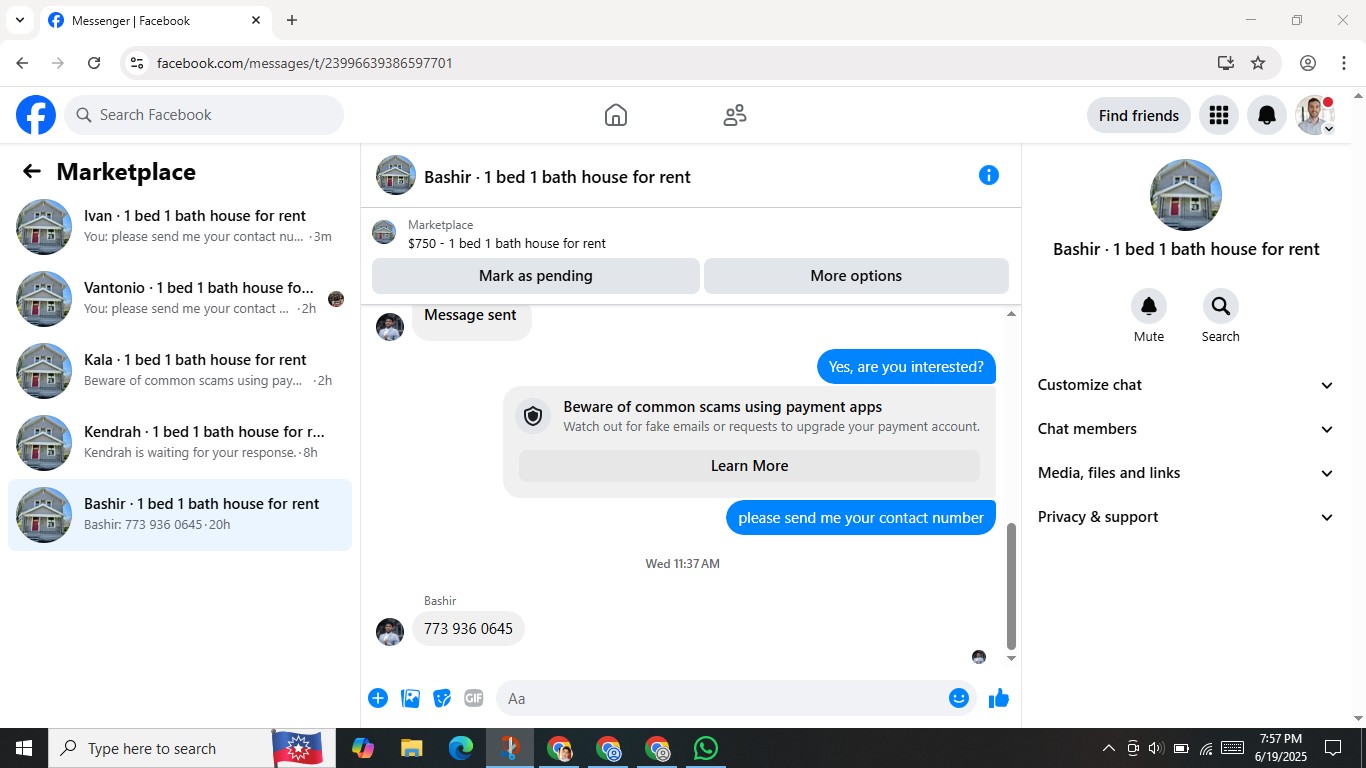Choose a sticker from the composer

(442, 698)
